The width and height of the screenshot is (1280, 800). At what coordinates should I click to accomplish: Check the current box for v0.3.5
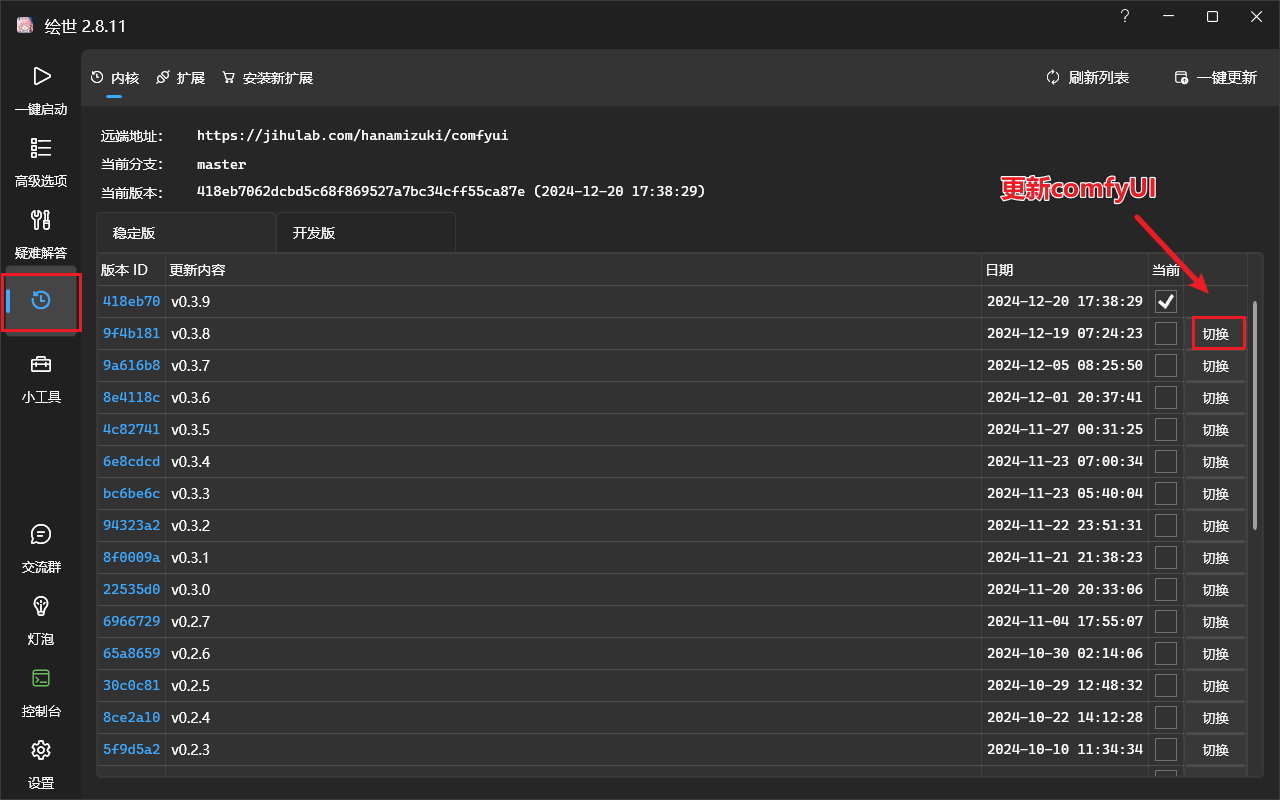point(1166,429)
